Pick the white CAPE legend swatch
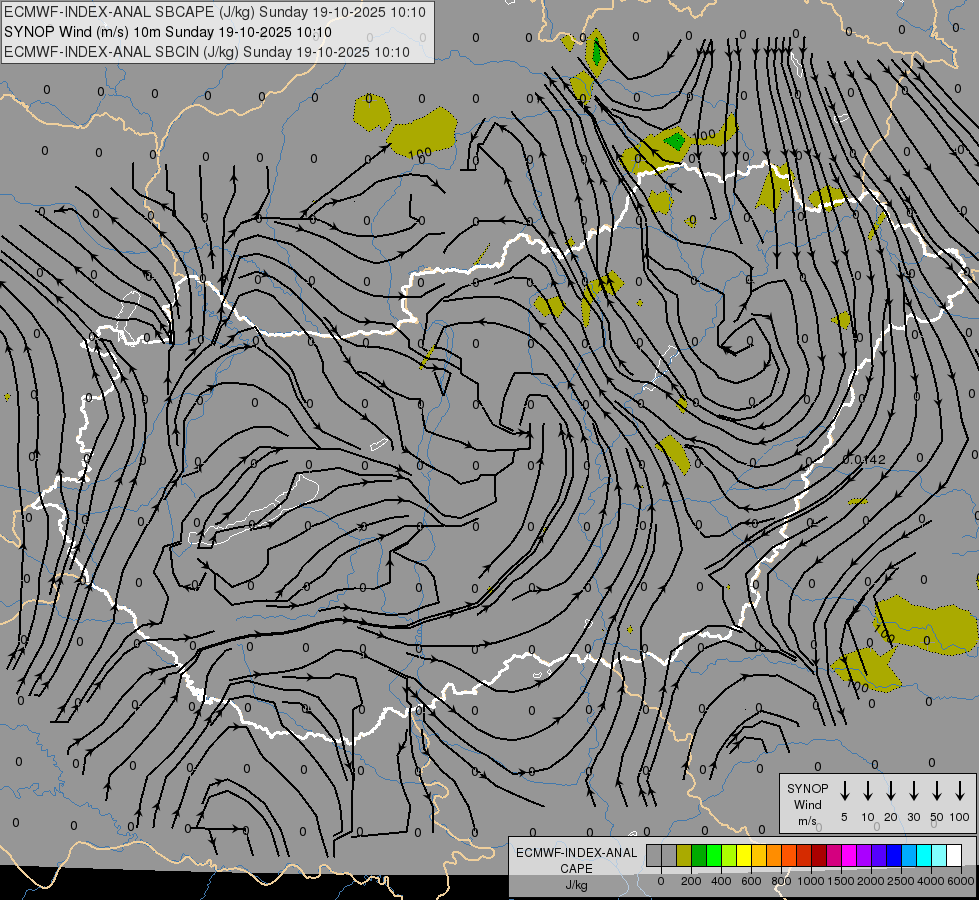This screenshot has width=979, height=900. coord(954,855)
